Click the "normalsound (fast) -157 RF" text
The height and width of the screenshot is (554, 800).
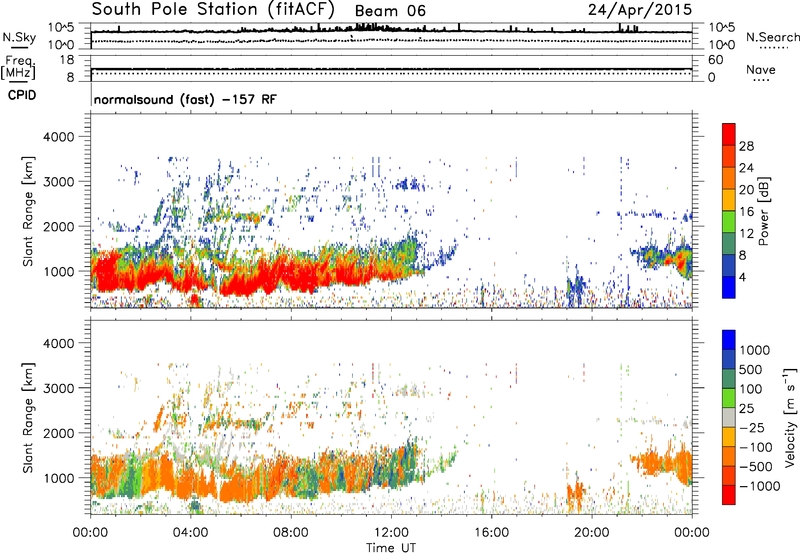pos(185,99)
